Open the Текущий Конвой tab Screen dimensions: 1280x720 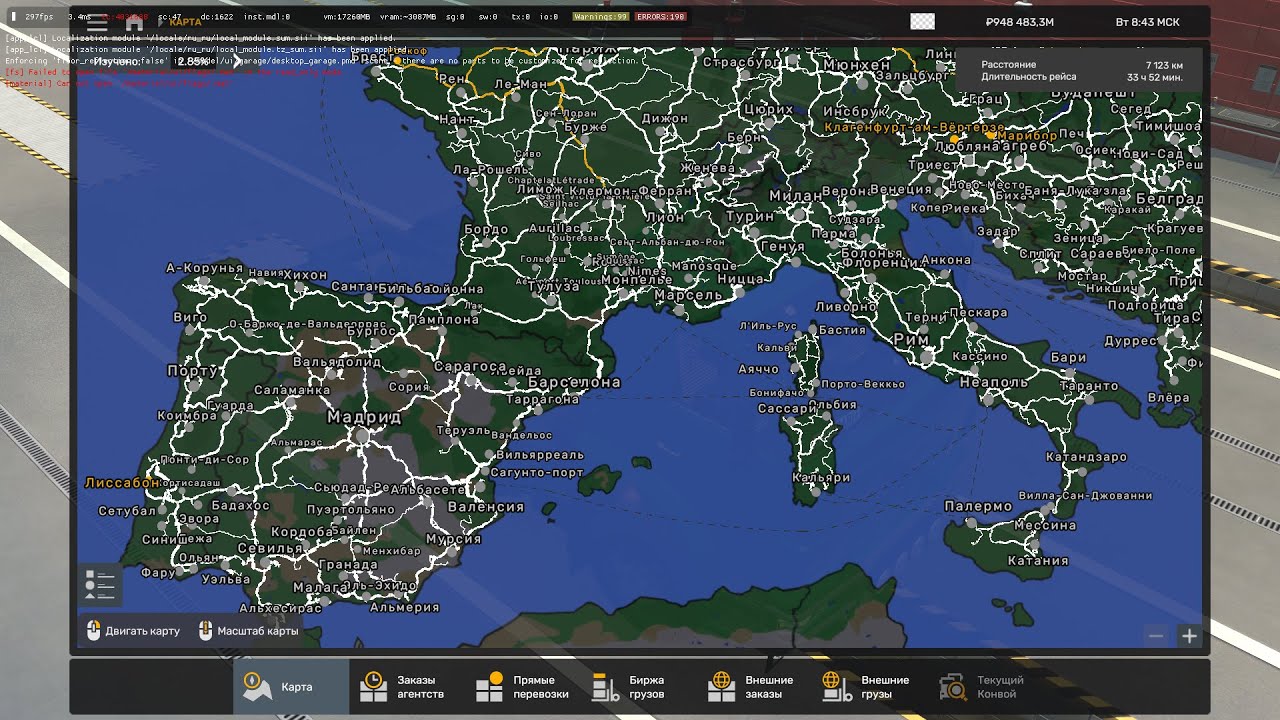988,687
